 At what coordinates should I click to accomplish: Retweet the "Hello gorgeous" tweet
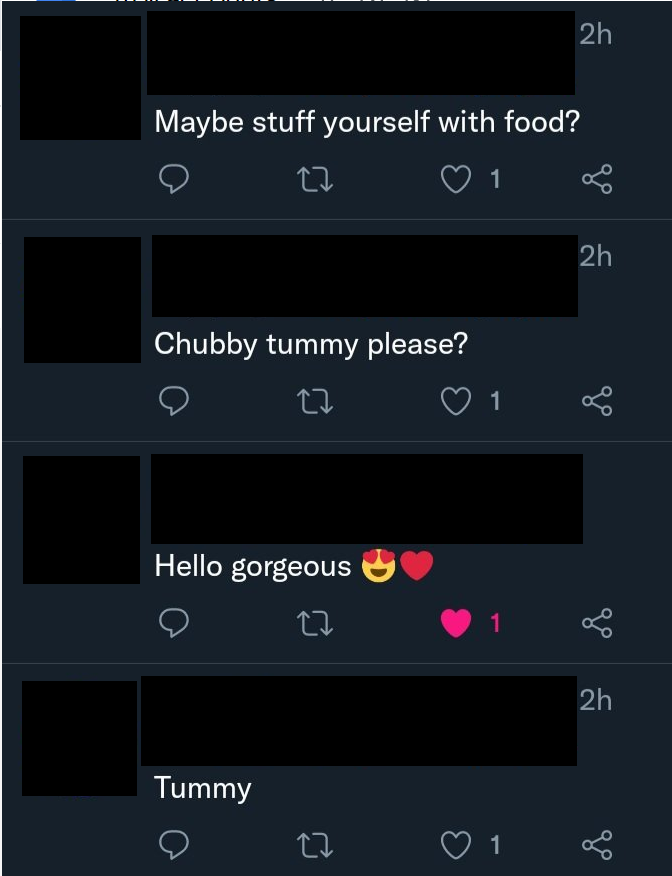point(316,624)
